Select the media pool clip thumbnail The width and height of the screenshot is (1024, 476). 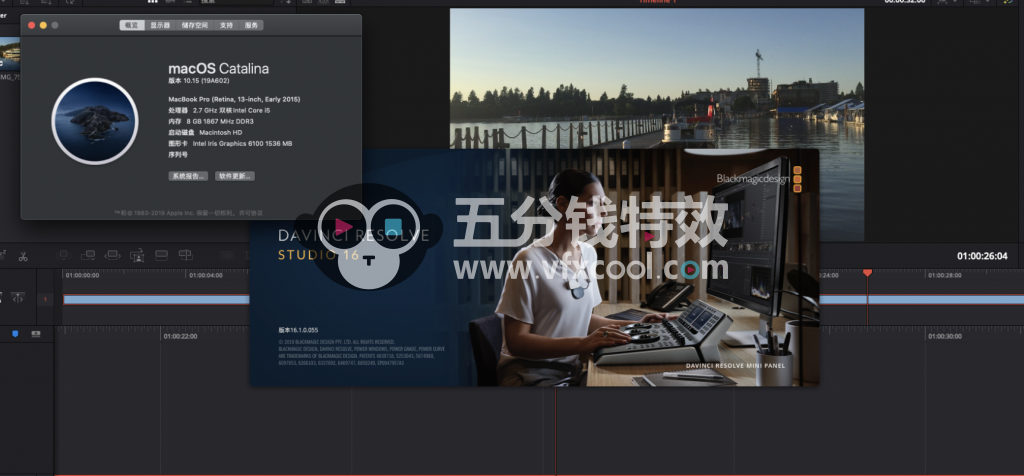point(10,53)
